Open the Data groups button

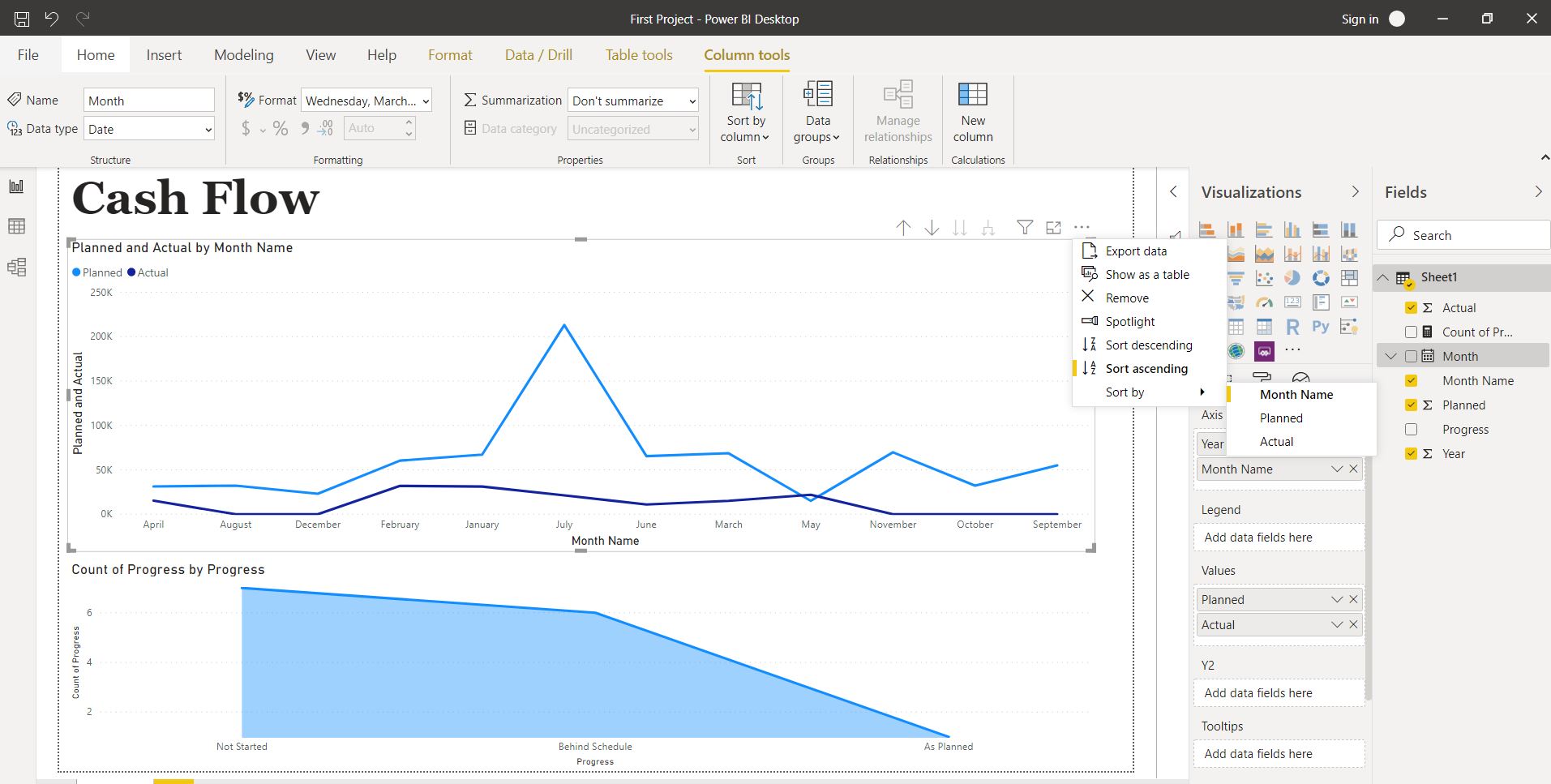[x=817, y=113]
